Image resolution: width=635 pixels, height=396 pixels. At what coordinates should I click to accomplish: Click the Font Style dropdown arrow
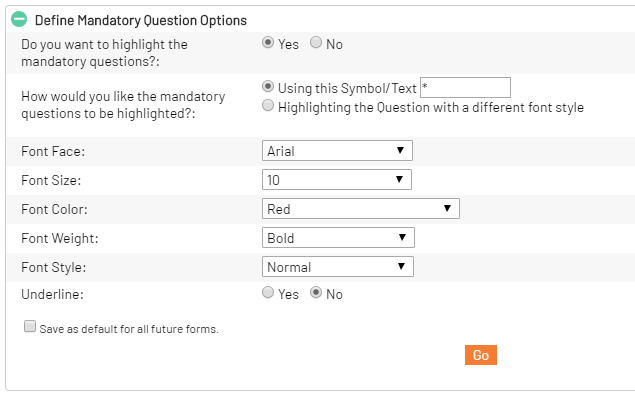[x=401, y=266]
